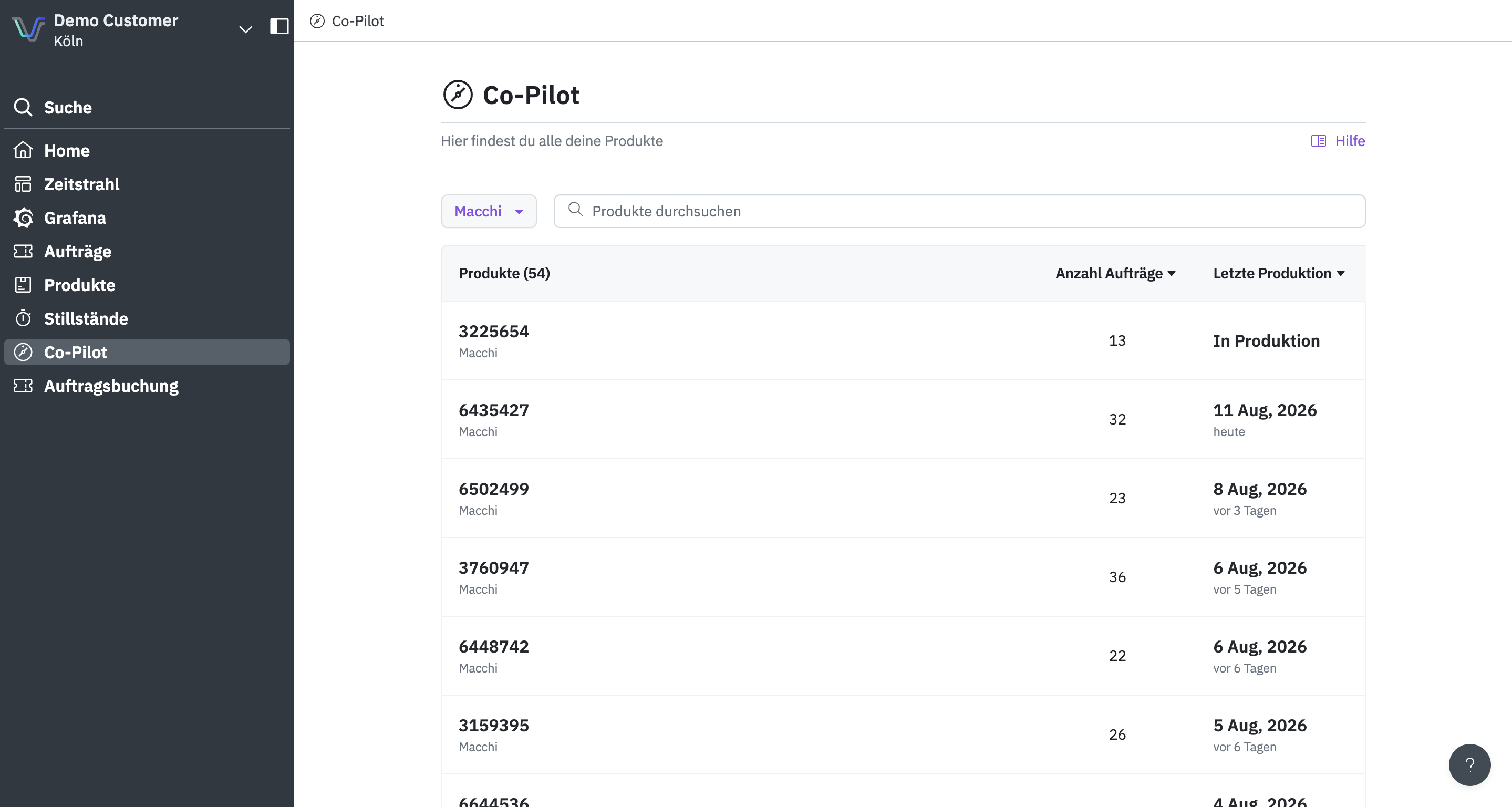The width and height of the screenshot is (1512, 807).
Task: Open the round question-mark help bubble
Action: 1469,765
